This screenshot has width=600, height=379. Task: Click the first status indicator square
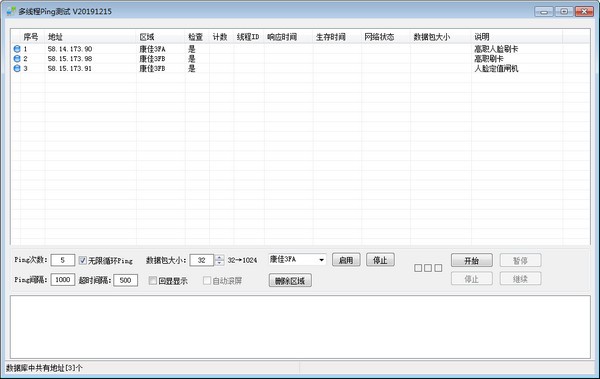pos(418,268)
